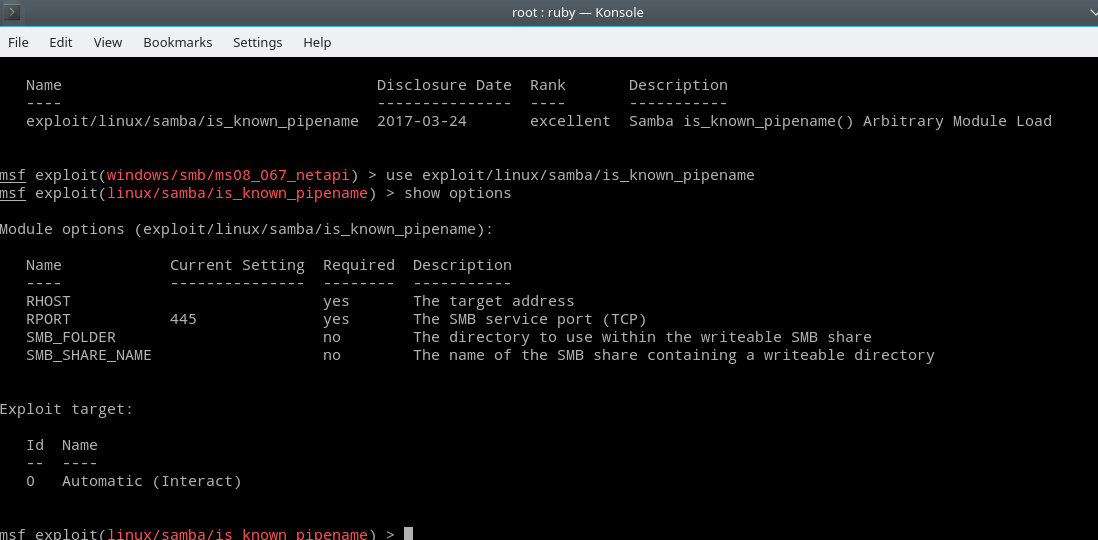Click the 'Module options' heading line
Image resolution: width=1098 pixels, height=540 pixels.
coord(246,229)
